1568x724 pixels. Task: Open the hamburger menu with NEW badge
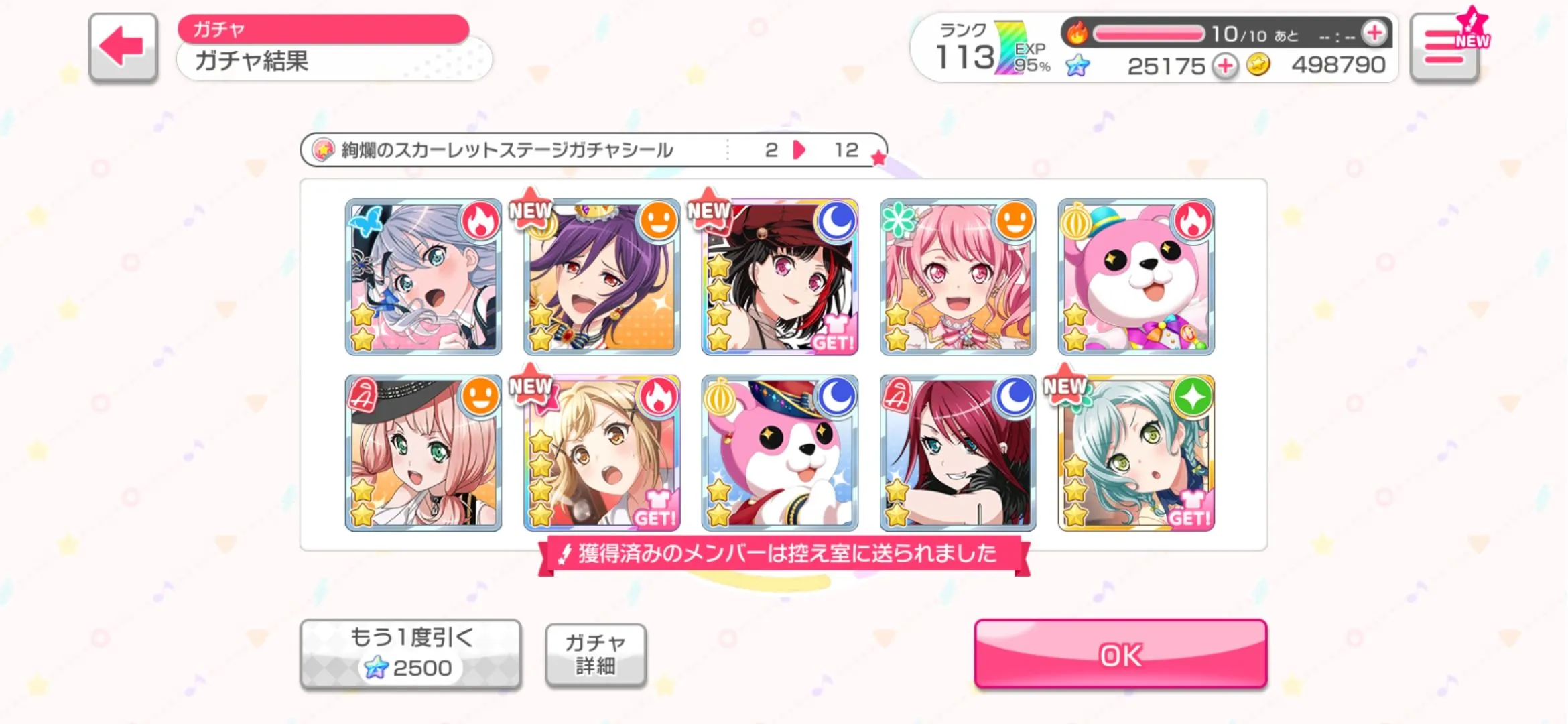1445,47
